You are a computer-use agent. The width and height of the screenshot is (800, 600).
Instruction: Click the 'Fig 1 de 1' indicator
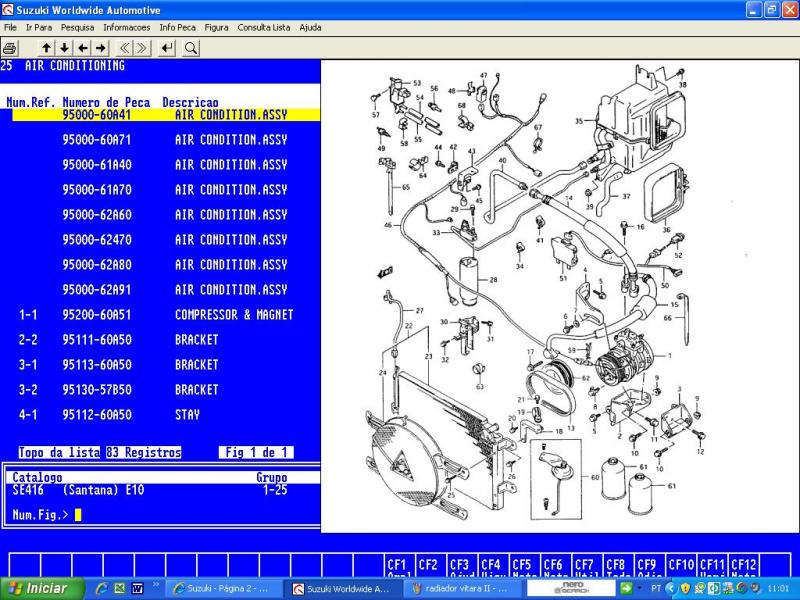(256, 453)
